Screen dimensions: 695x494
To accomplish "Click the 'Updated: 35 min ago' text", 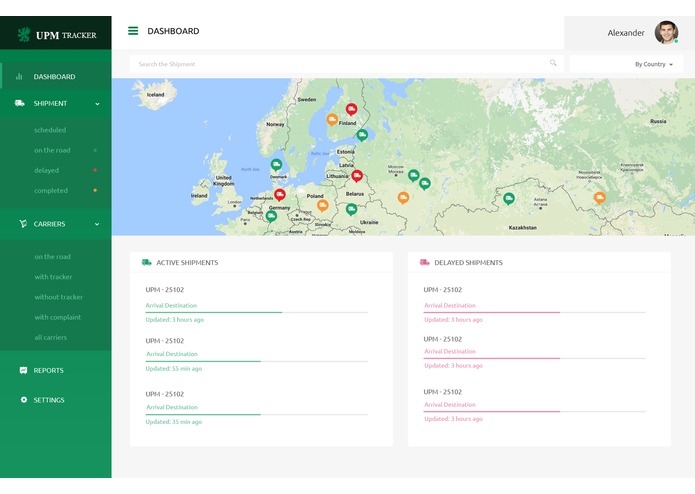I will [x=174, y=422].
